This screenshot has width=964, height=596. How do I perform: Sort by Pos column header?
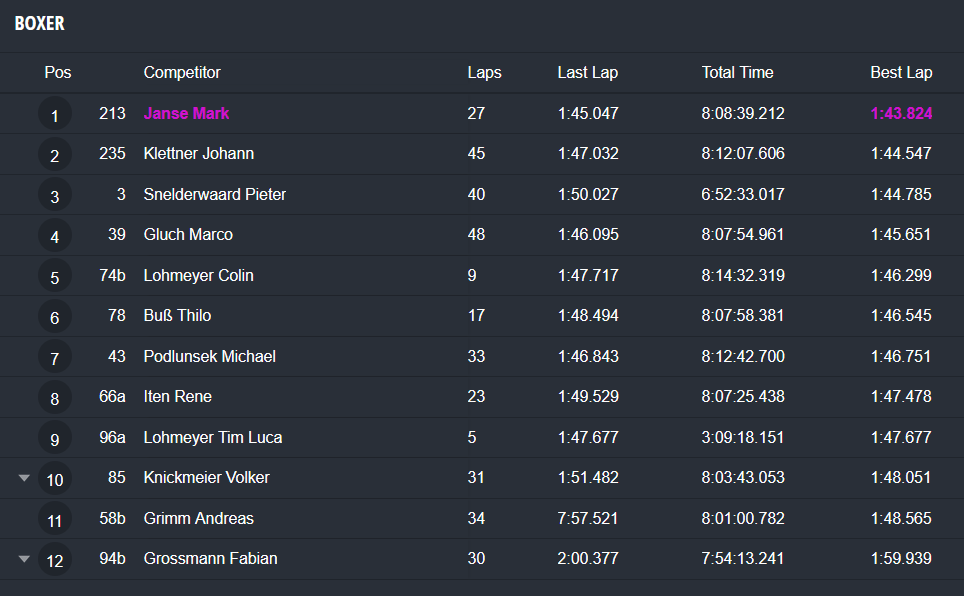tap(58, 72)
